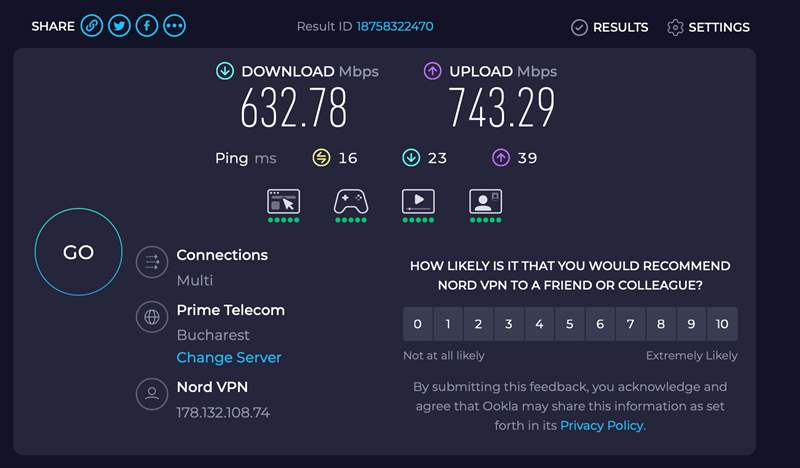The width and height of the screenshot is (800, 468).
Task: Click the video streaming rating icon
Action: pos(418,201)
